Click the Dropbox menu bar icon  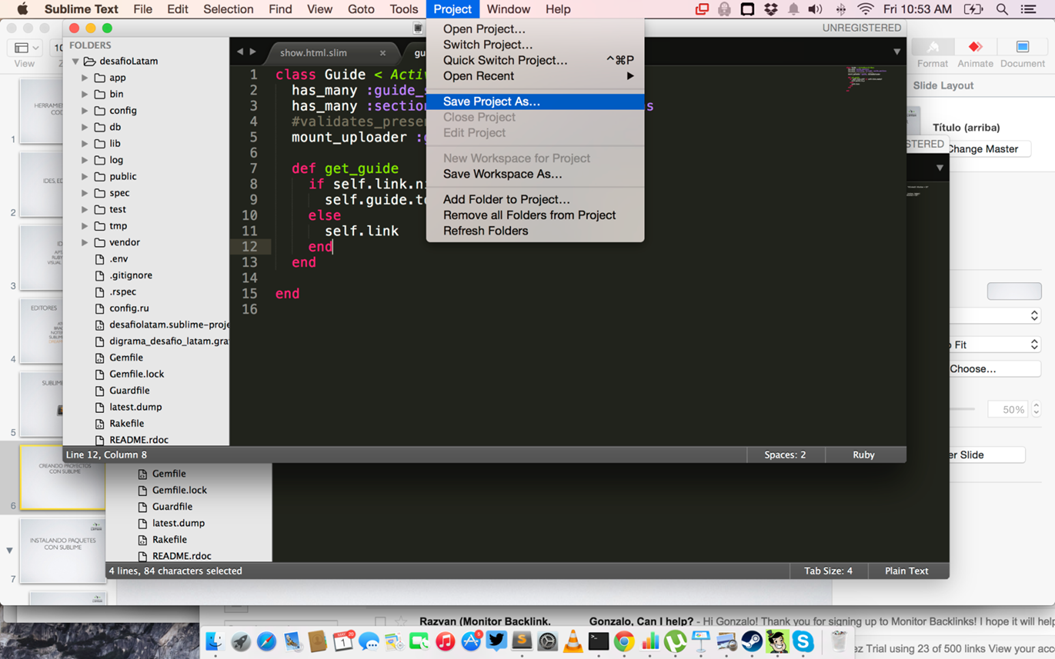click(770, 9)
